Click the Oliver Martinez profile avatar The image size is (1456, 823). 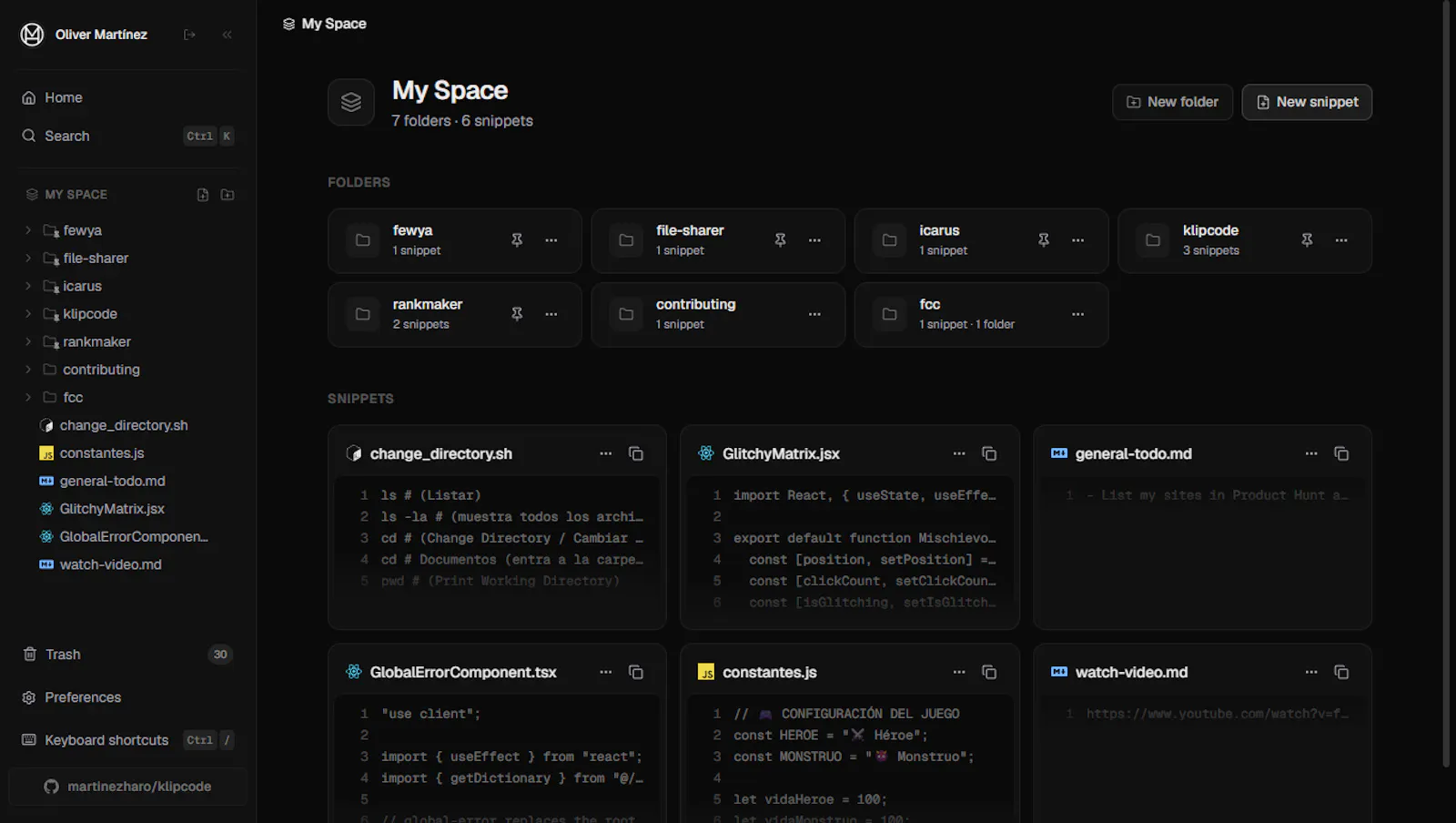point(33,35)
